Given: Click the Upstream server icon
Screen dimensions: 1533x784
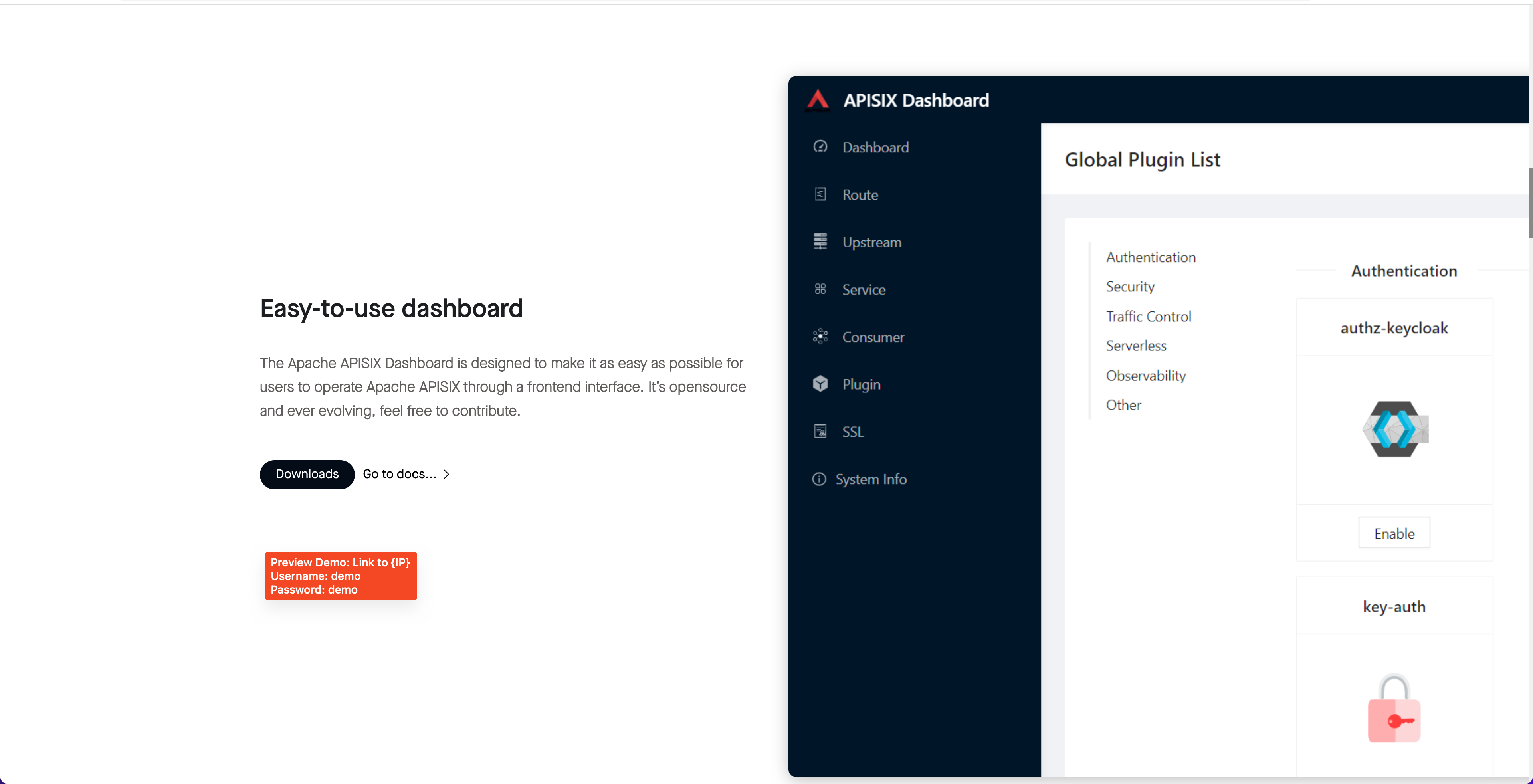Looking at the screenshot, I should point(820,242).
